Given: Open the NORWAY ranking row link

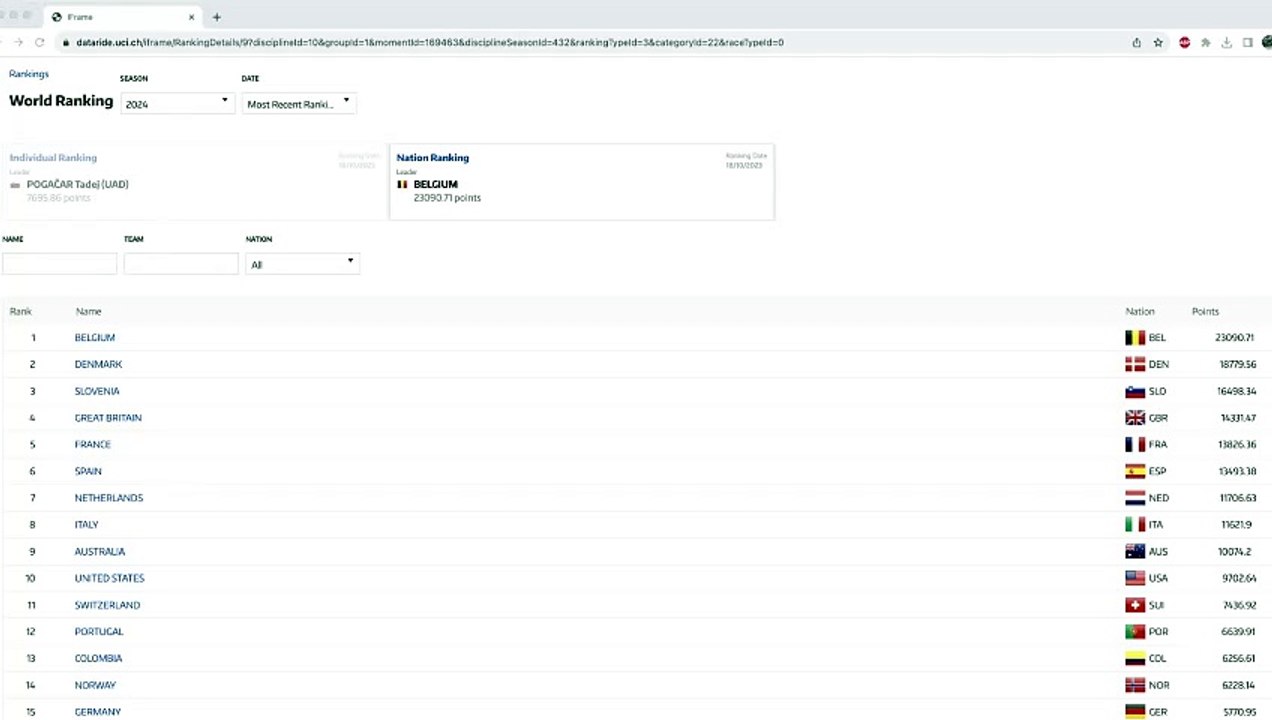Looking at the screenshot, I should [95, 685].
